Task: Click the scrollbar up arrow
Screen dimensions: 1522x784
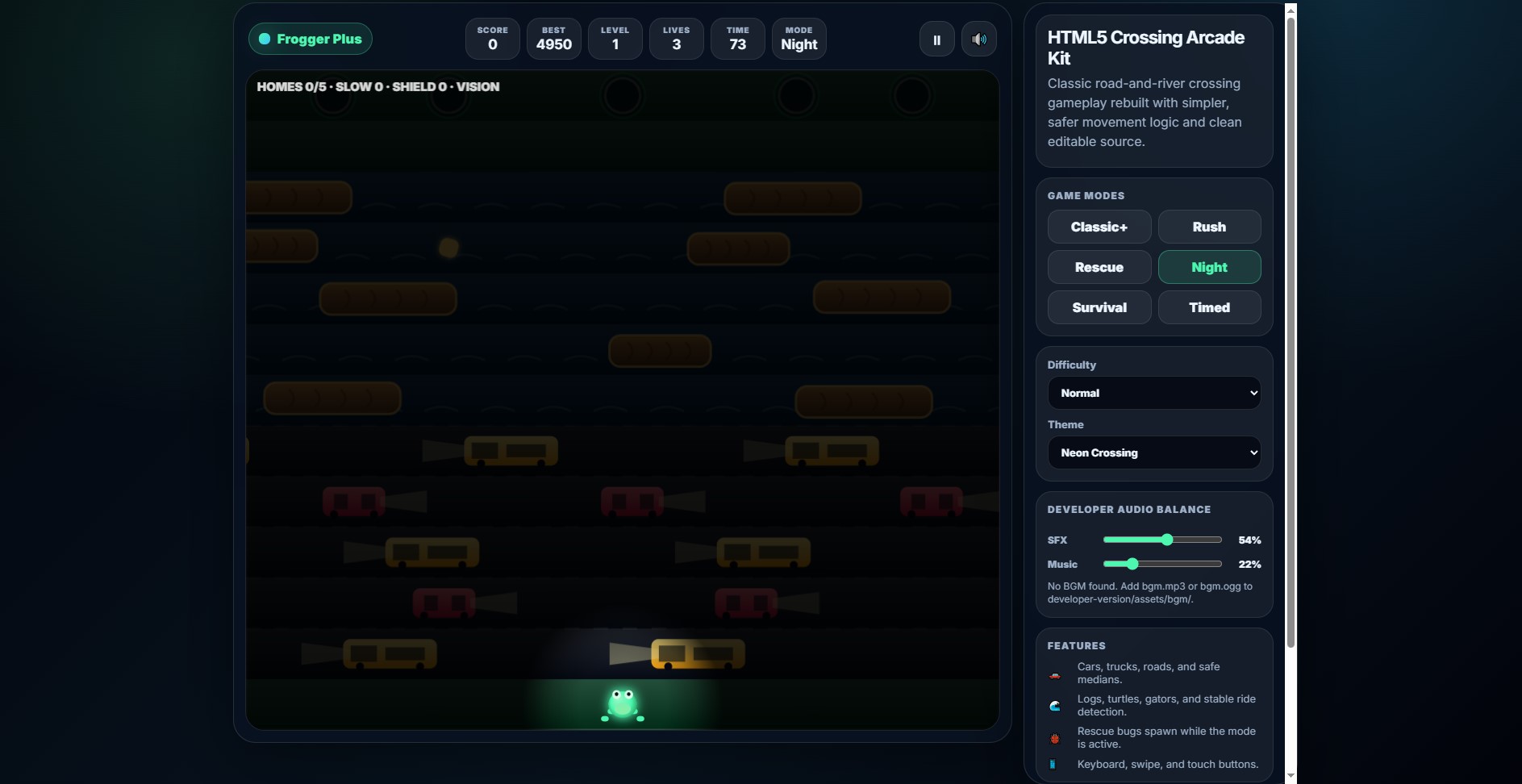Action: [1291, 10]
